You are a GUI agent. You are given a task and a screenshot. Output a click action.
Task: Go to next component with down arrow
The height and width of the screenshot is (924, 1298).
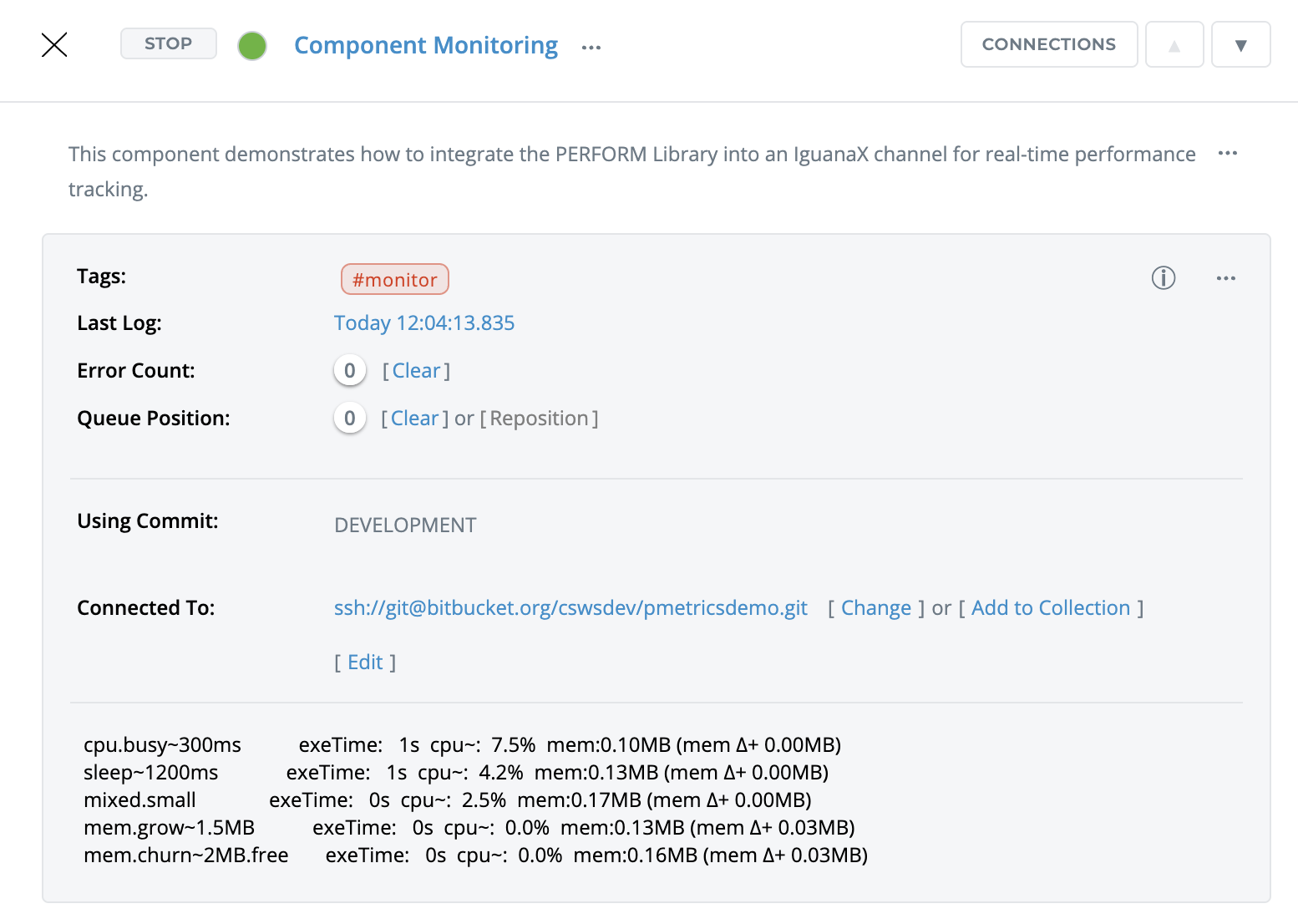(x=1240, y=45)
